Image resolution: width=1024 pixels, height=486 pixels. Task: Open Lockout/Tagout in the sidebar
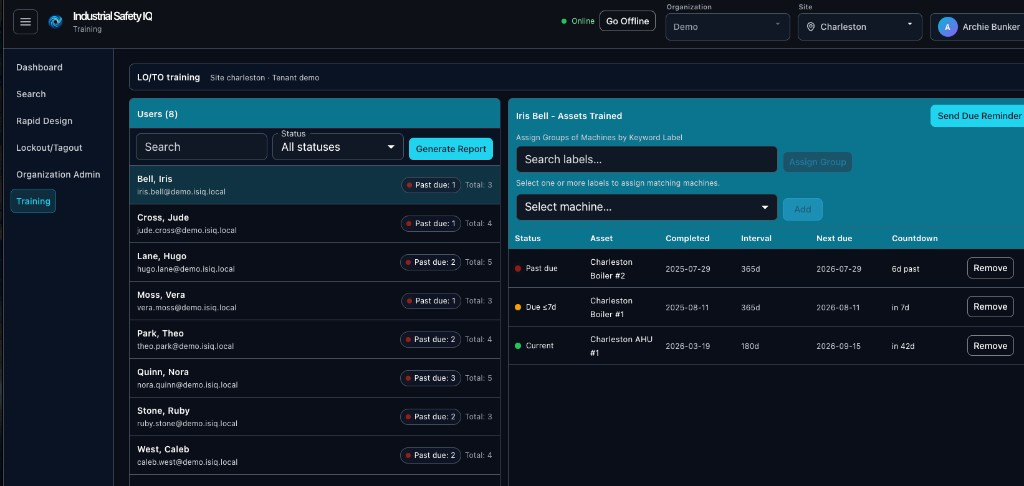[x=49, y=148]
